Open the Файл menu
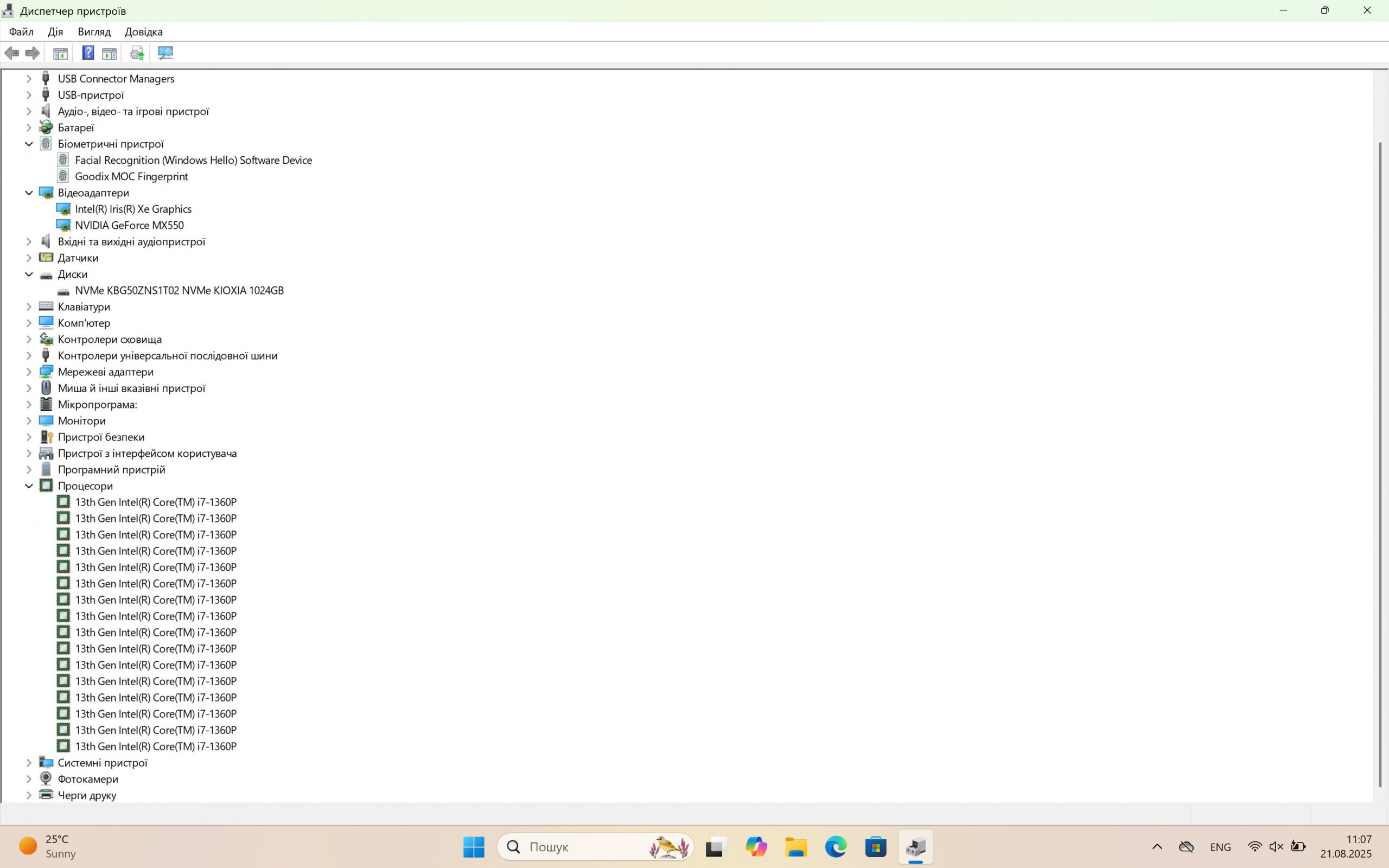The height and width of the screenshot is (868, 1389). [x=21, y=31]
